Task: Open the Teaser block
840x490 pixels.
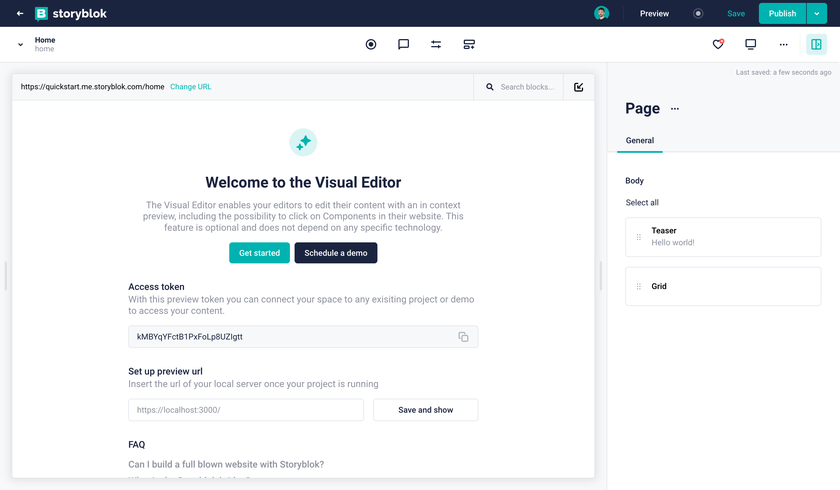Action: [x=723, y=237]
